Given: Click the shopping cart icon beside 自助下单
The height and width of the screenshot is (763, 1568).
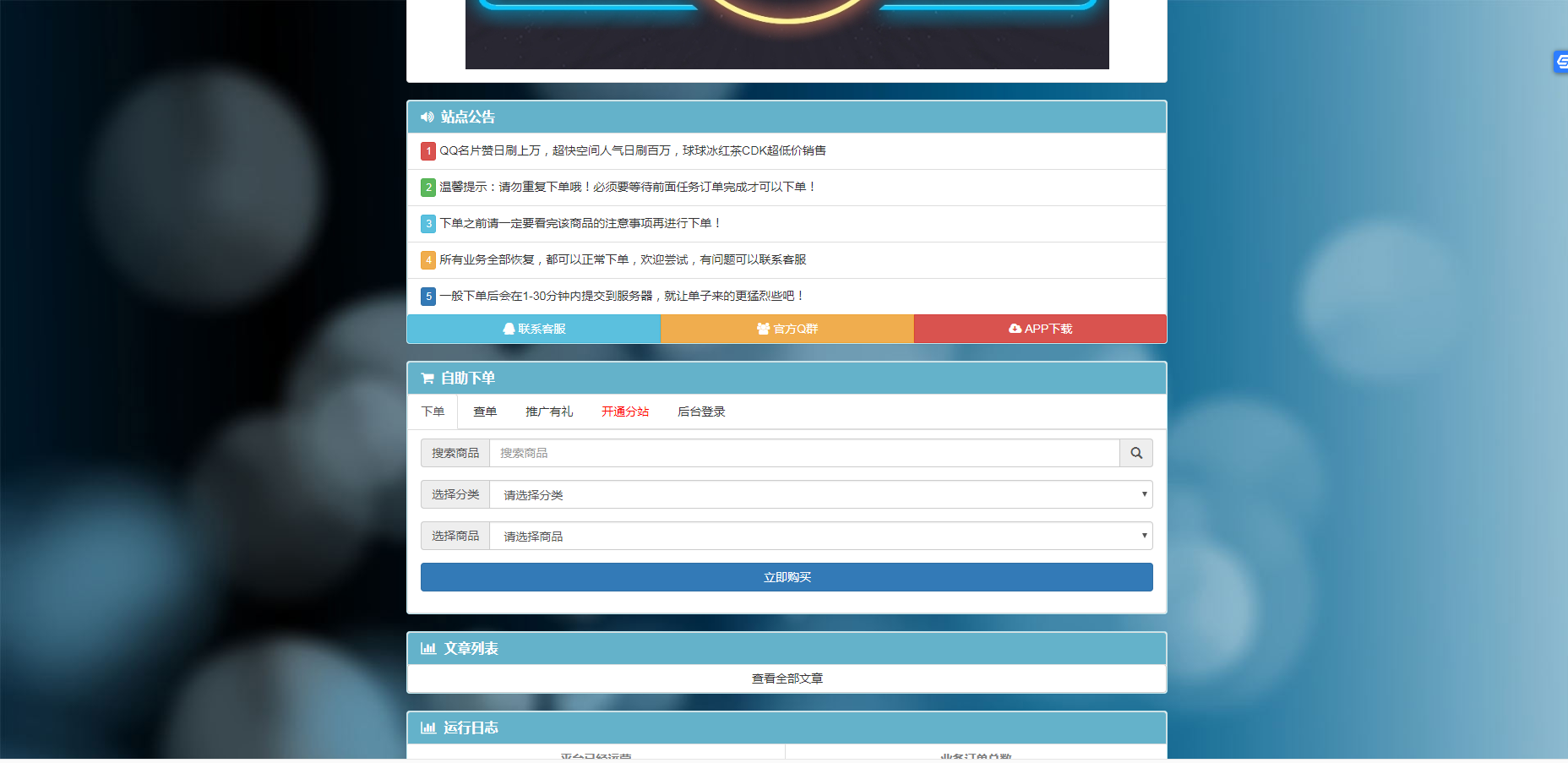Looking at the screenshot, I should 427,379.
